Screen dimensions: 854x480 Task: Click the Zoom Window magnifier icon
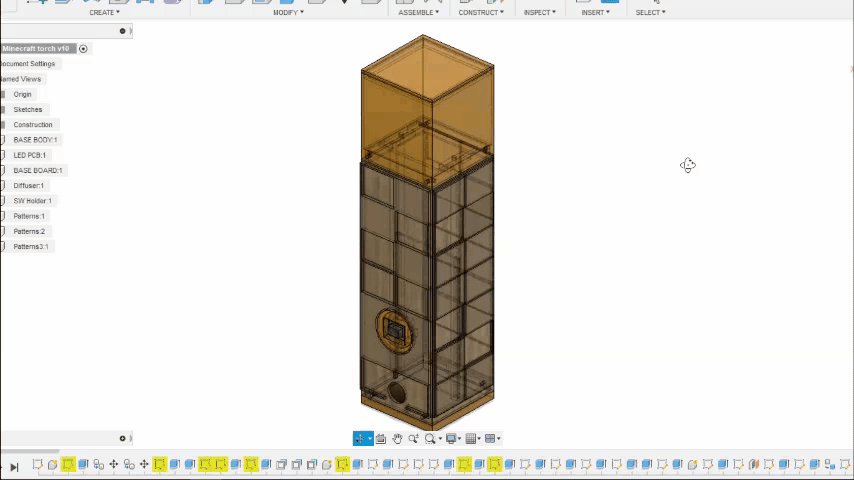click(x=430, y=439)
